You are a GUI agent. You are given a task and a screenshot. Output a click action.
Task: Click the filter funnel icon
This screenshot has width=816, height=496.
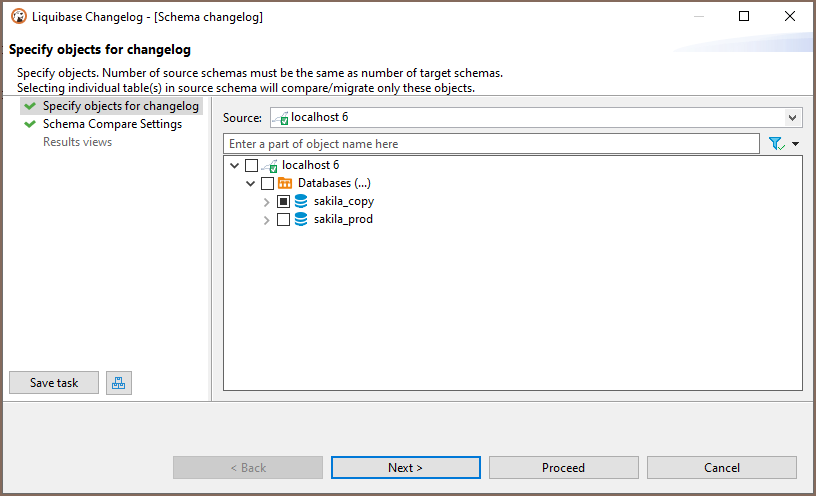(776, 144)
